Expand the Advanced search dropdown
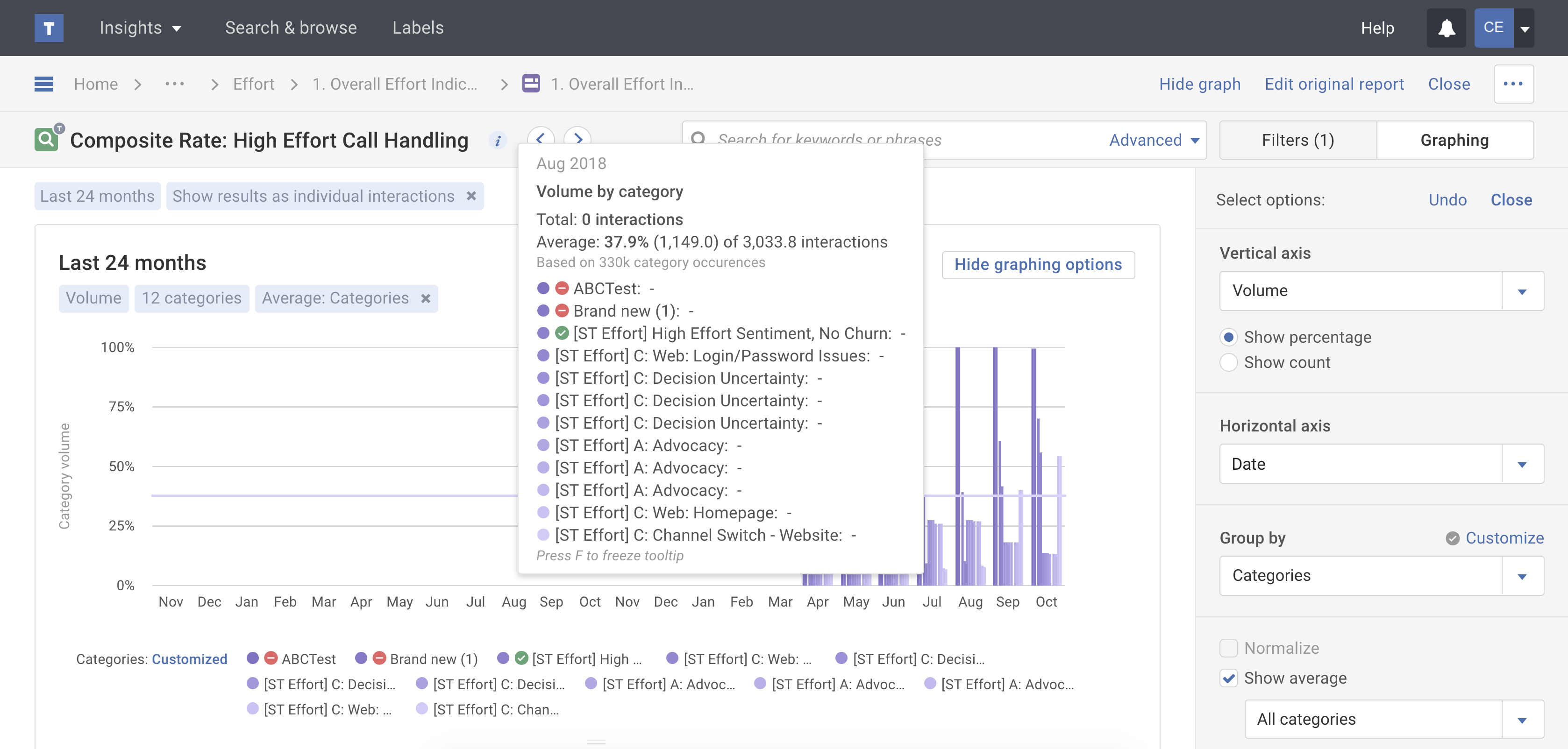The image size is (1568, 749). (x=1154, y=141)
